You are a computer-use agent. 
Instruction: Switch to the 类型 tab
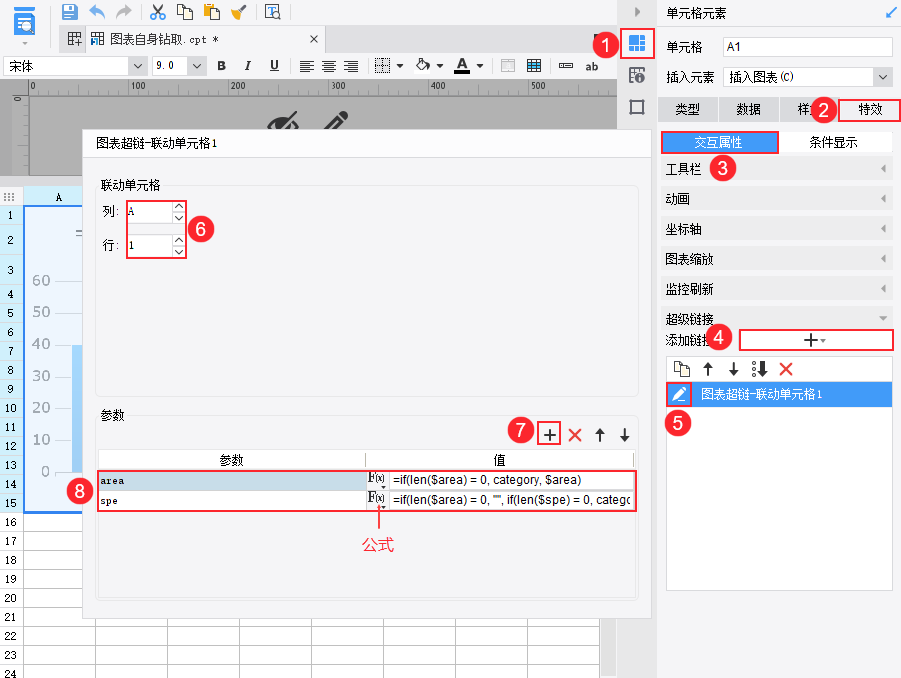coord(687,109)
